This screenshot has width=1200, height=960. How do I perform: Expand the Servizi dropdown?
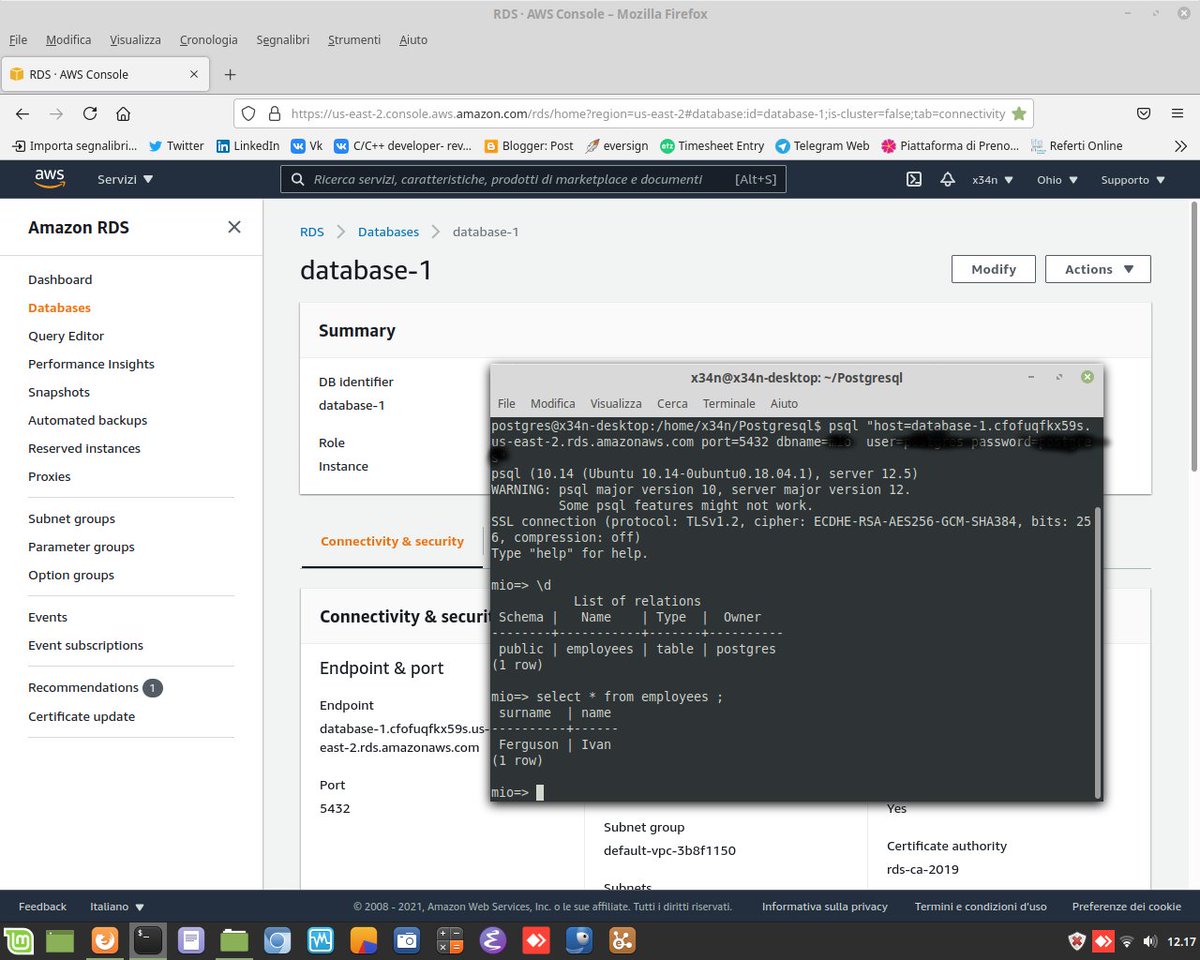click(x=125, y=180)
